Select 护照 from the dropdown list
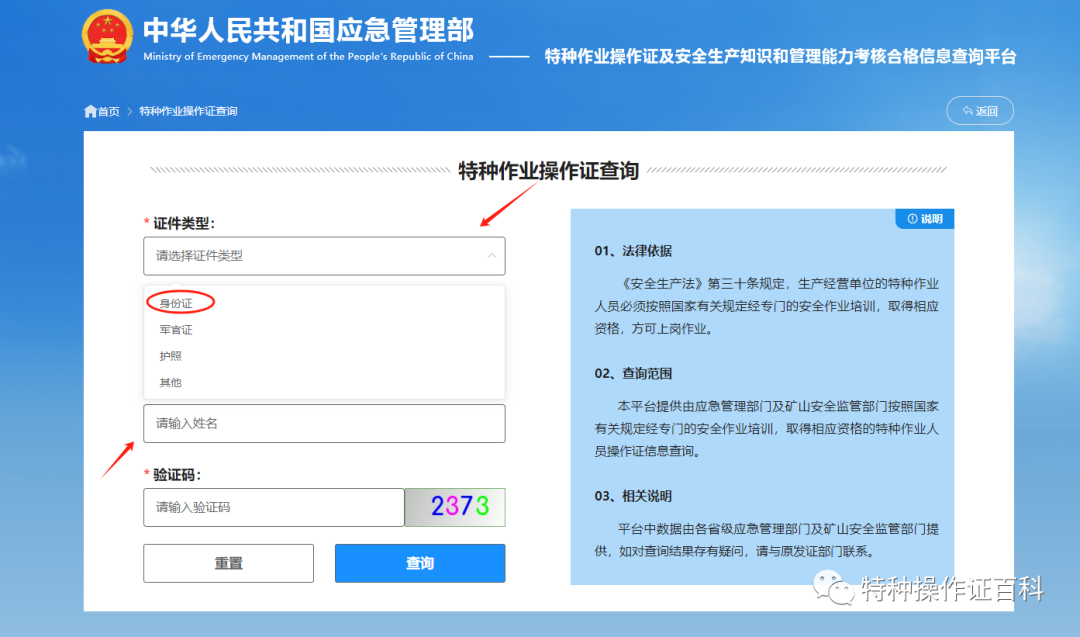The height and width of the screenshot is (637, 1080). click(171, 356)
